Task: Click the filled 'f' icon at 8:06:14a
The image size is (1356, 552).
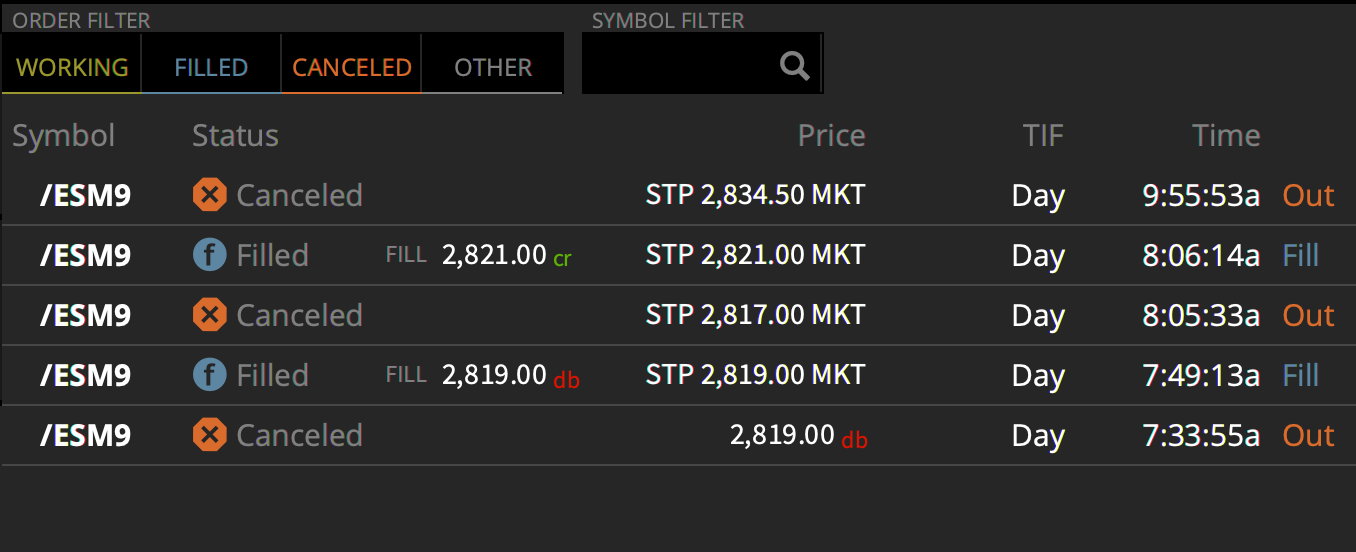Action: coord(210,255)
